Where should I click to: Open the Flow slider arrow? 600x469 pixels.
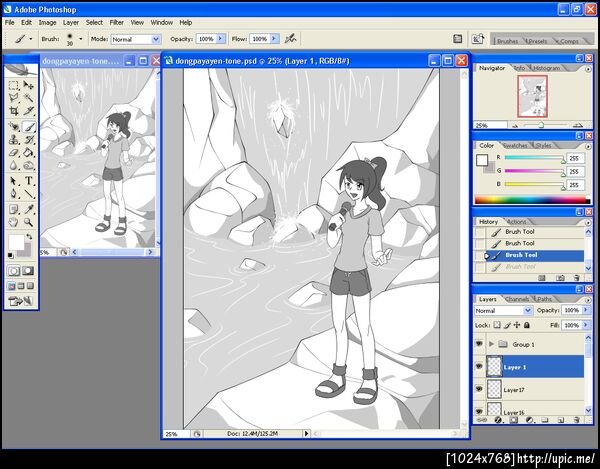pyautogui.click(x=274, y=39)
